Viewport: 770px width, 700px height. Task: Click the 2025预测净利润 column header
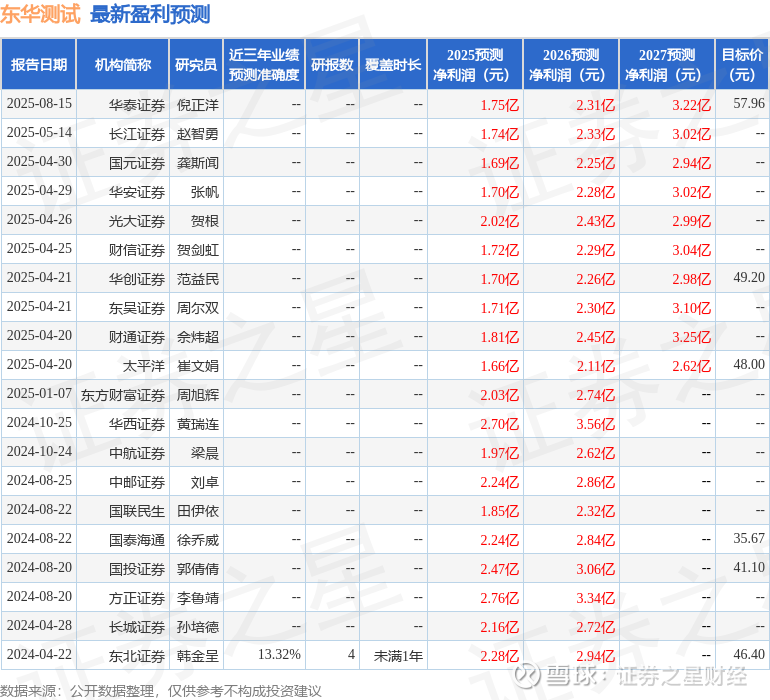475,64
